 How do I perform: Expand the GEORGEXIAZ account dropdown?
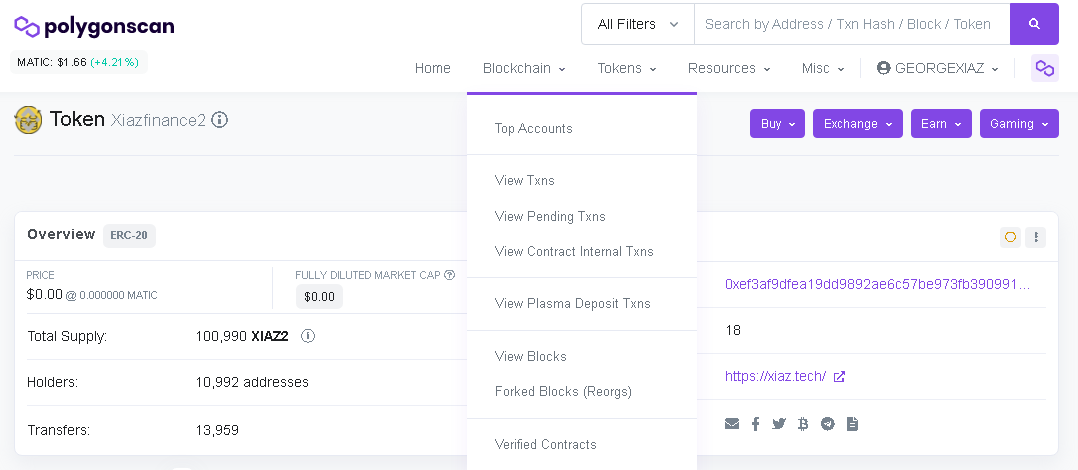937,68
